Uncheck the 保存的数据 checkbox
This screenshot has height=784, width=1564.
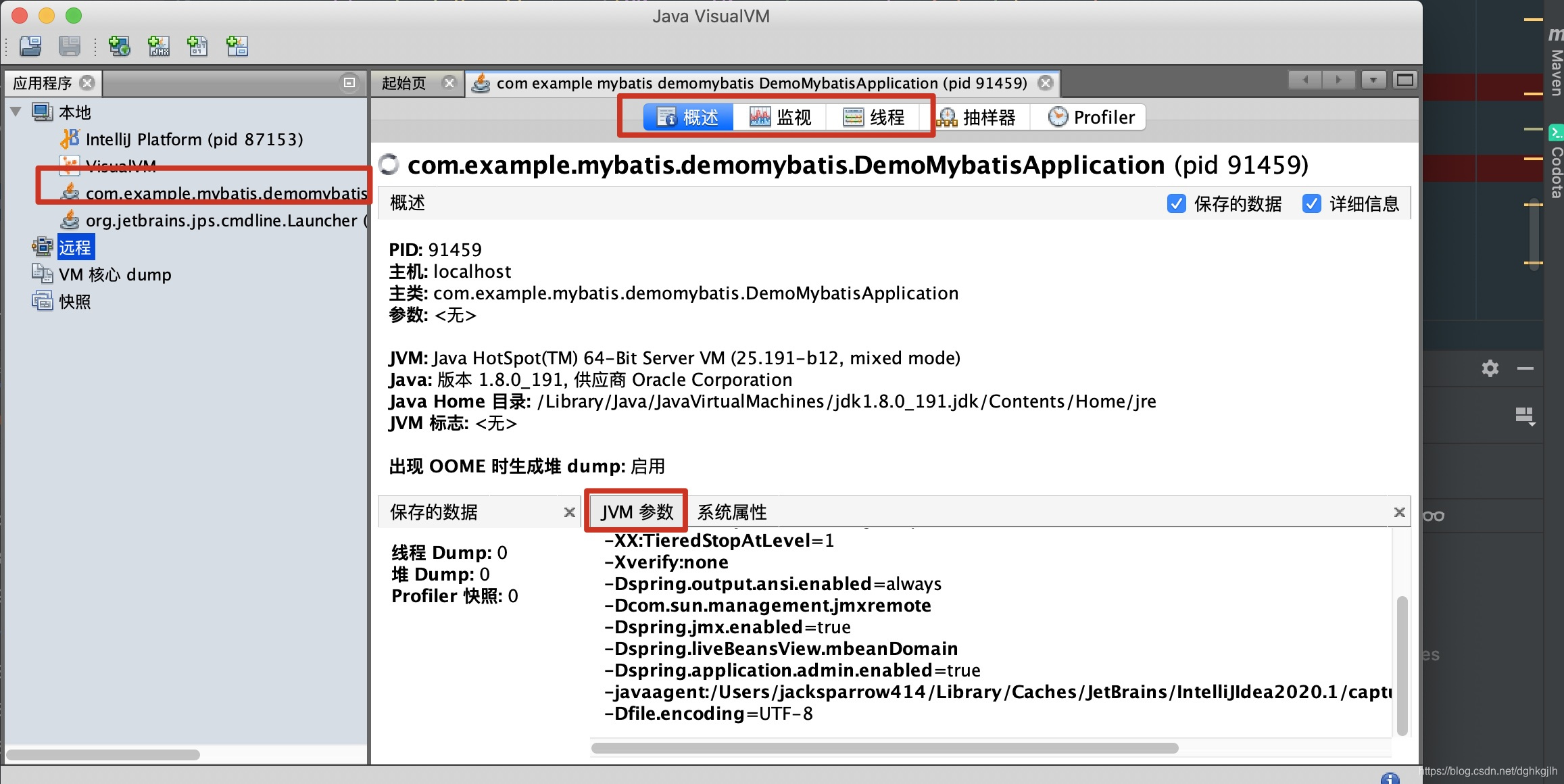(1176, 203)
